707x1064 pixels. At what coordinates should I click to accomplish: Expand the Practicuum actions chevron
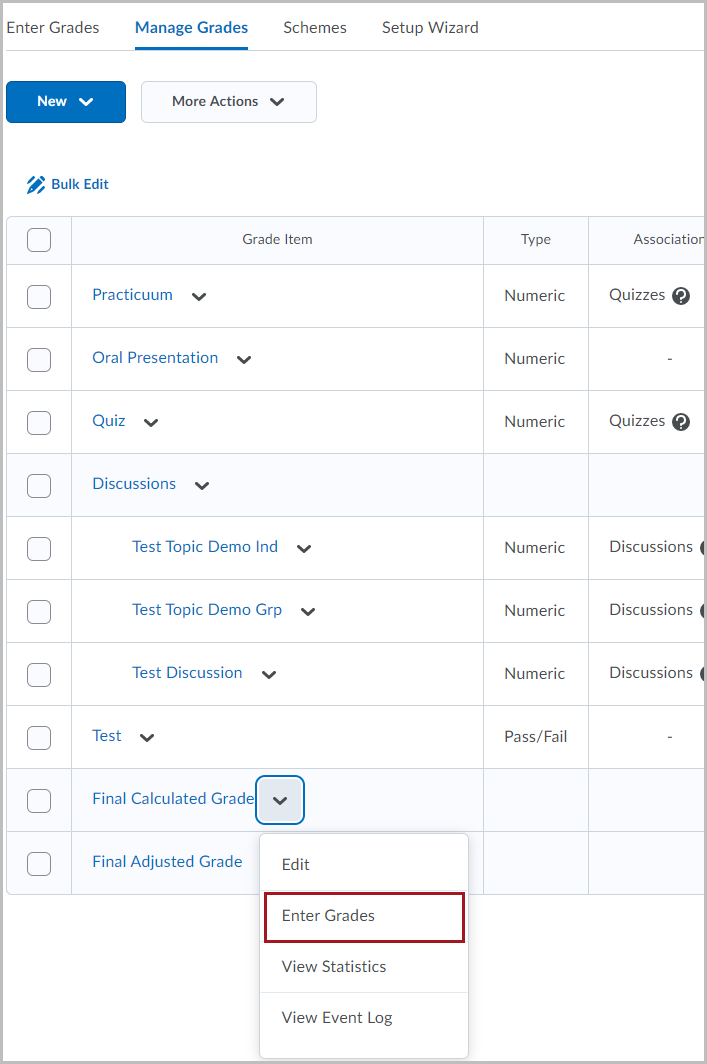click(x=199, y=297)
